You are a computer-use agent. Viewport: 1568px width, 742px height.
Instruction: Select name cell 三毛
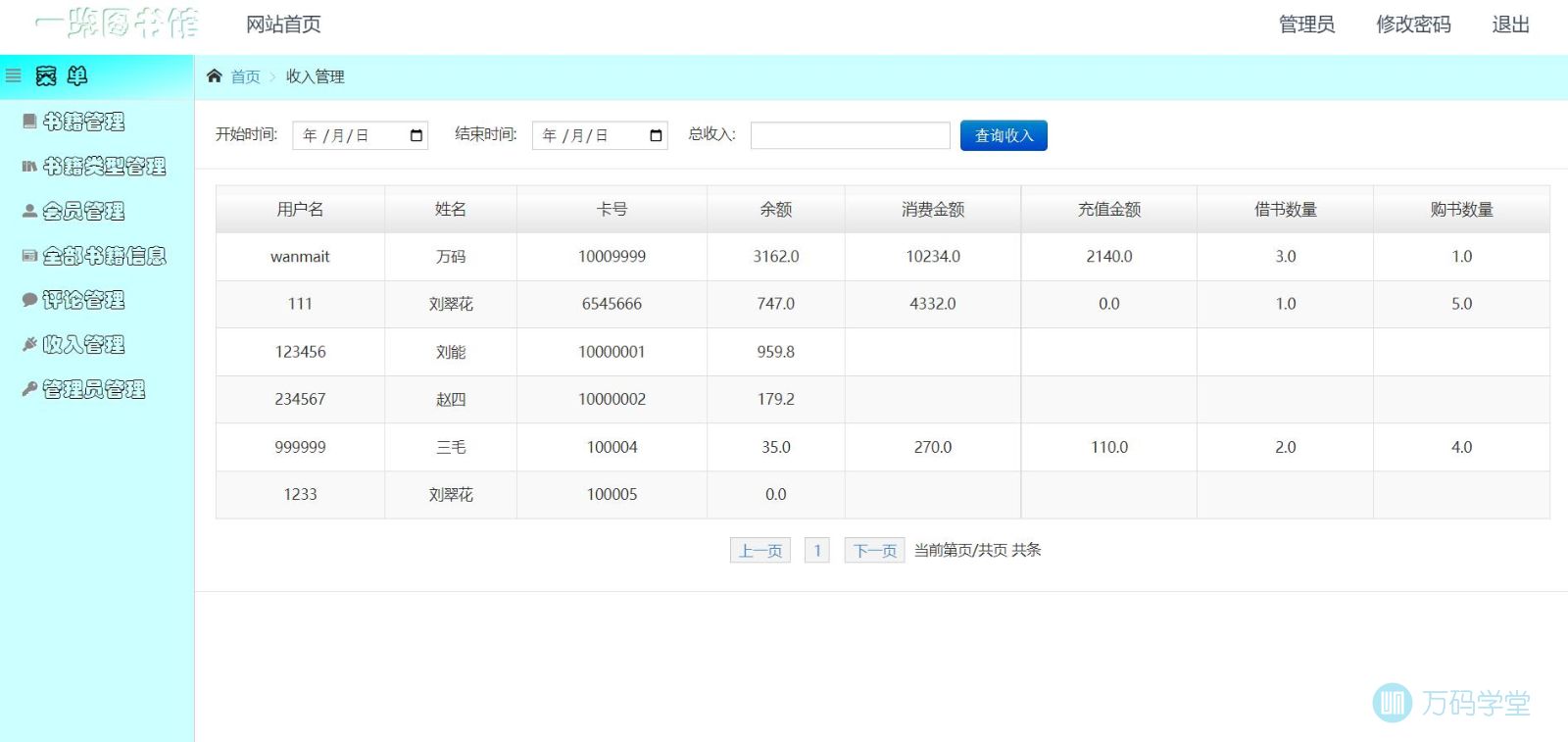pyautogui.click(x=451, y=447)
